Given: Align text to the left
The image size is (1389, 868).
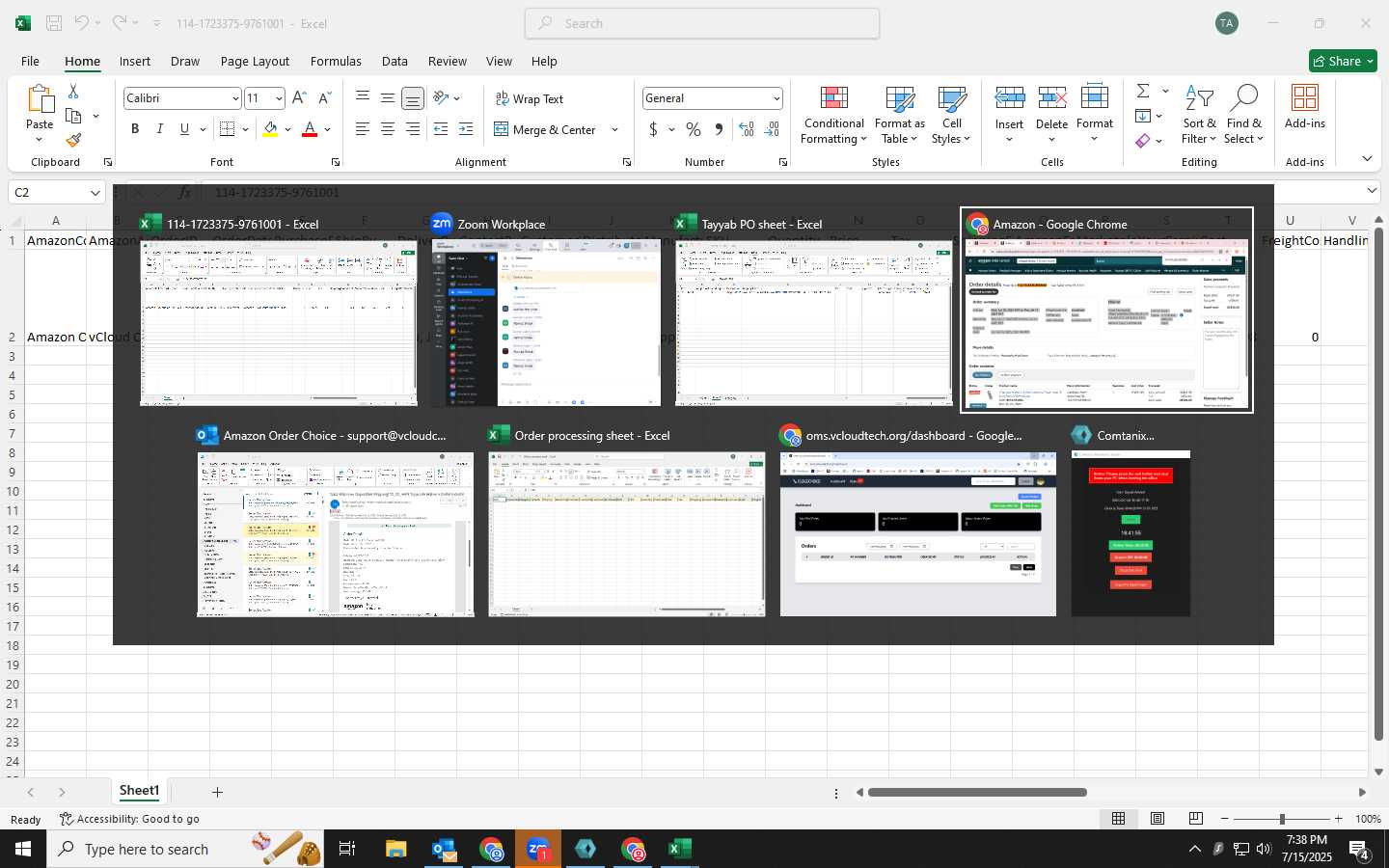Looking at the screenshot, I should click(363, 129).
